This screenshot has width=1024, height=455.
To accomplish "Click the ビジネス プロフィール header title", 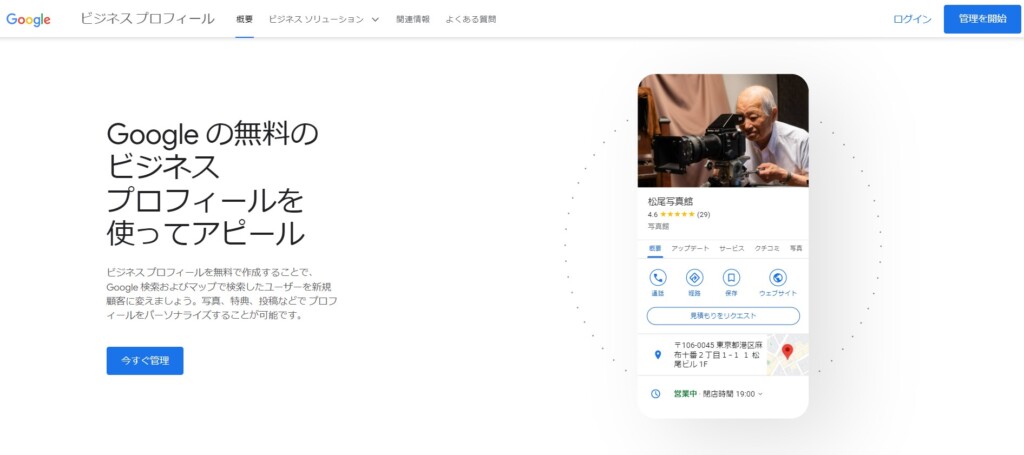I will coord(148,19).
